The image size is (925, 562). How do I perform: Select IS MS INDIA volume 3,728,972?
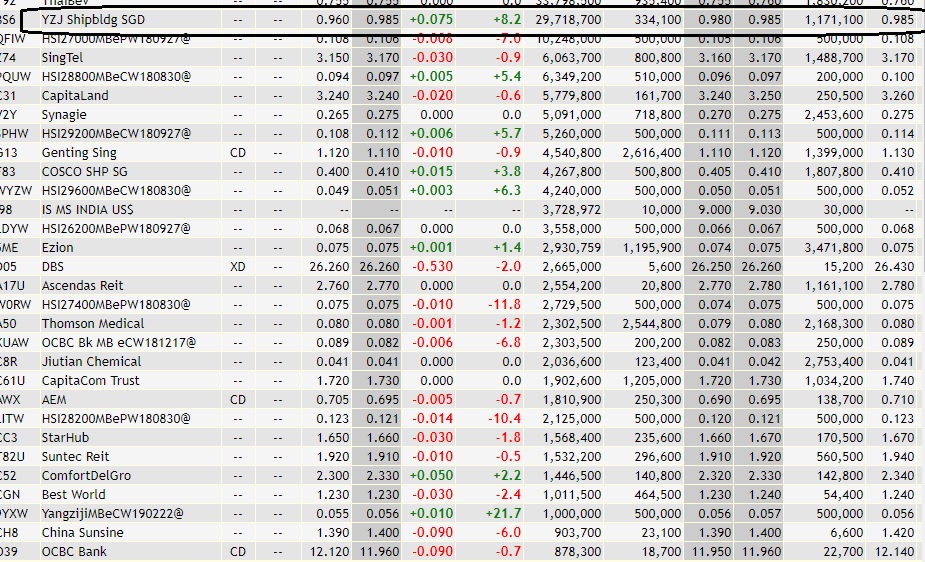[572, 210]
